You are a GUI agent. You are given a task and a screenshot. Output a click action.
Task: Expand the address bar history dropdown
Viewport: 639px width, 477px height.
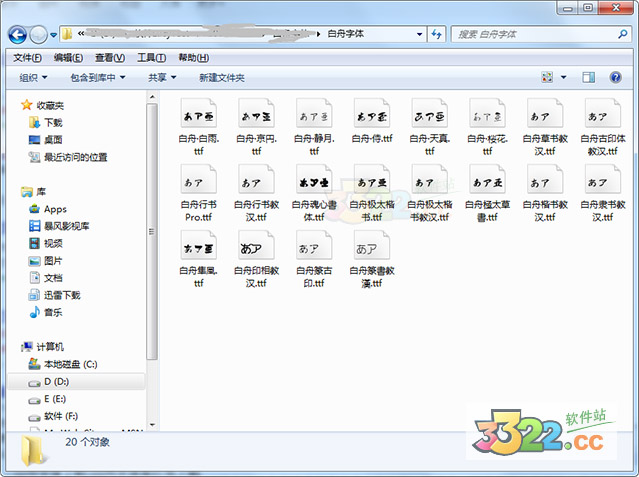[x=419, y=34]
